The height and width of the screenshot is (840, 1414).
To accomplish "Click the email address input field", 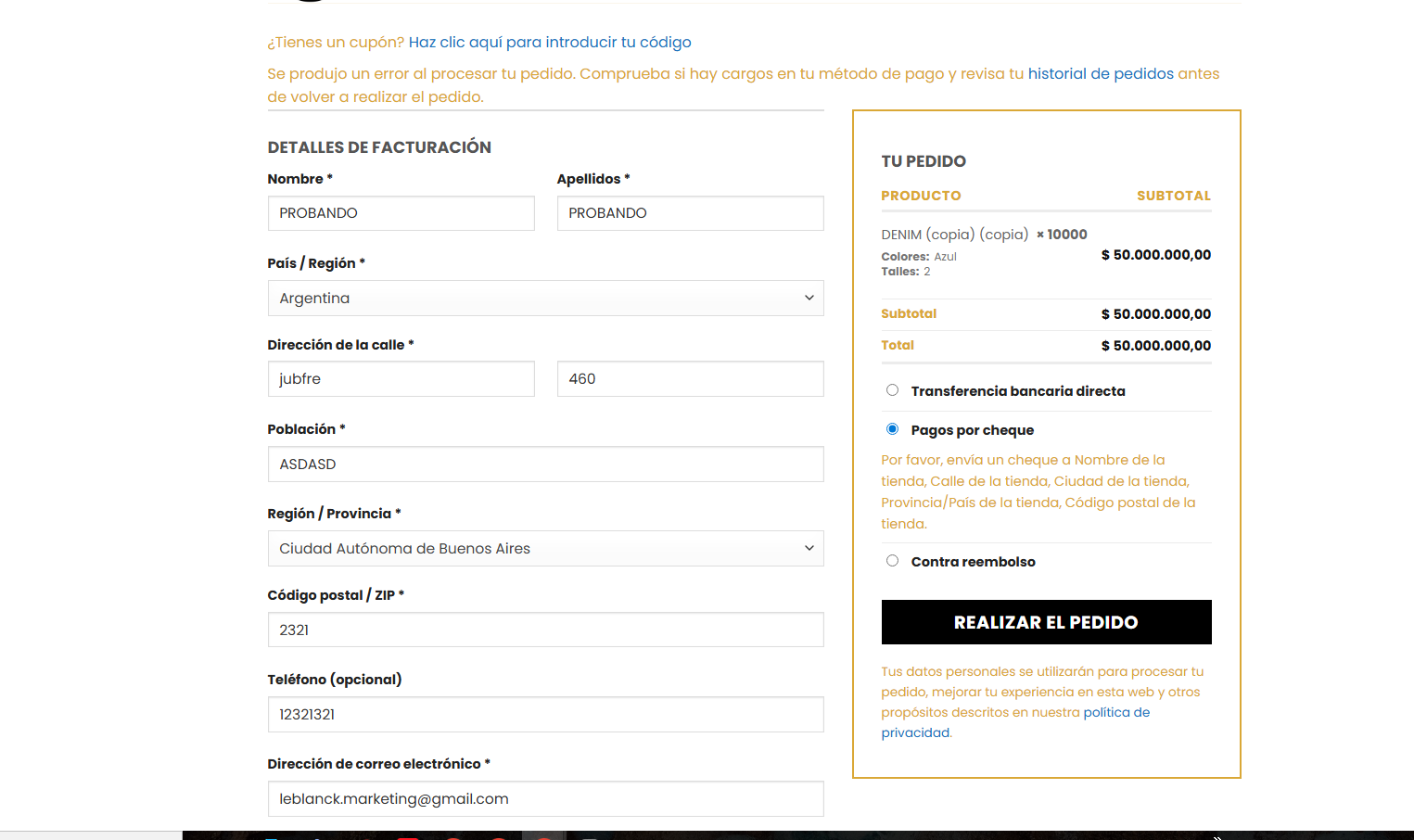I will [x=545, y=799].
